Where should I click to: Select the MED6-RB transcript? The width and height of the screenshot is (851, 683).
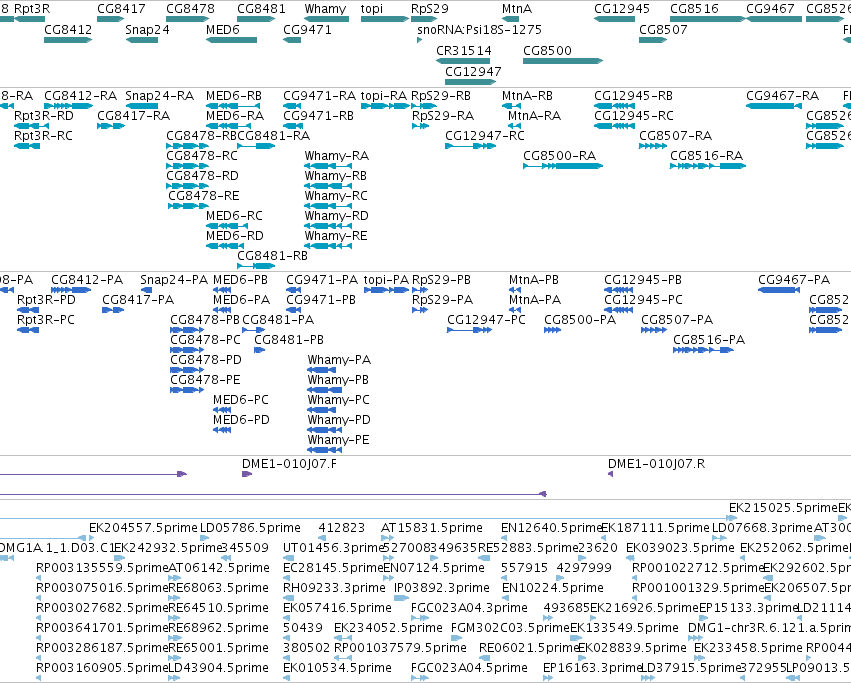point(233,106)
